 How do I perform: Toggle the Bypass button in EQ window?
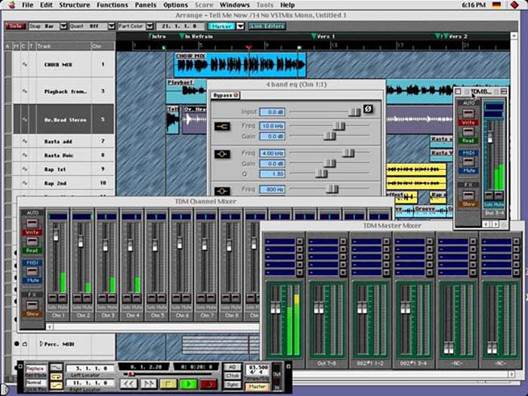[x=225, y=96]
